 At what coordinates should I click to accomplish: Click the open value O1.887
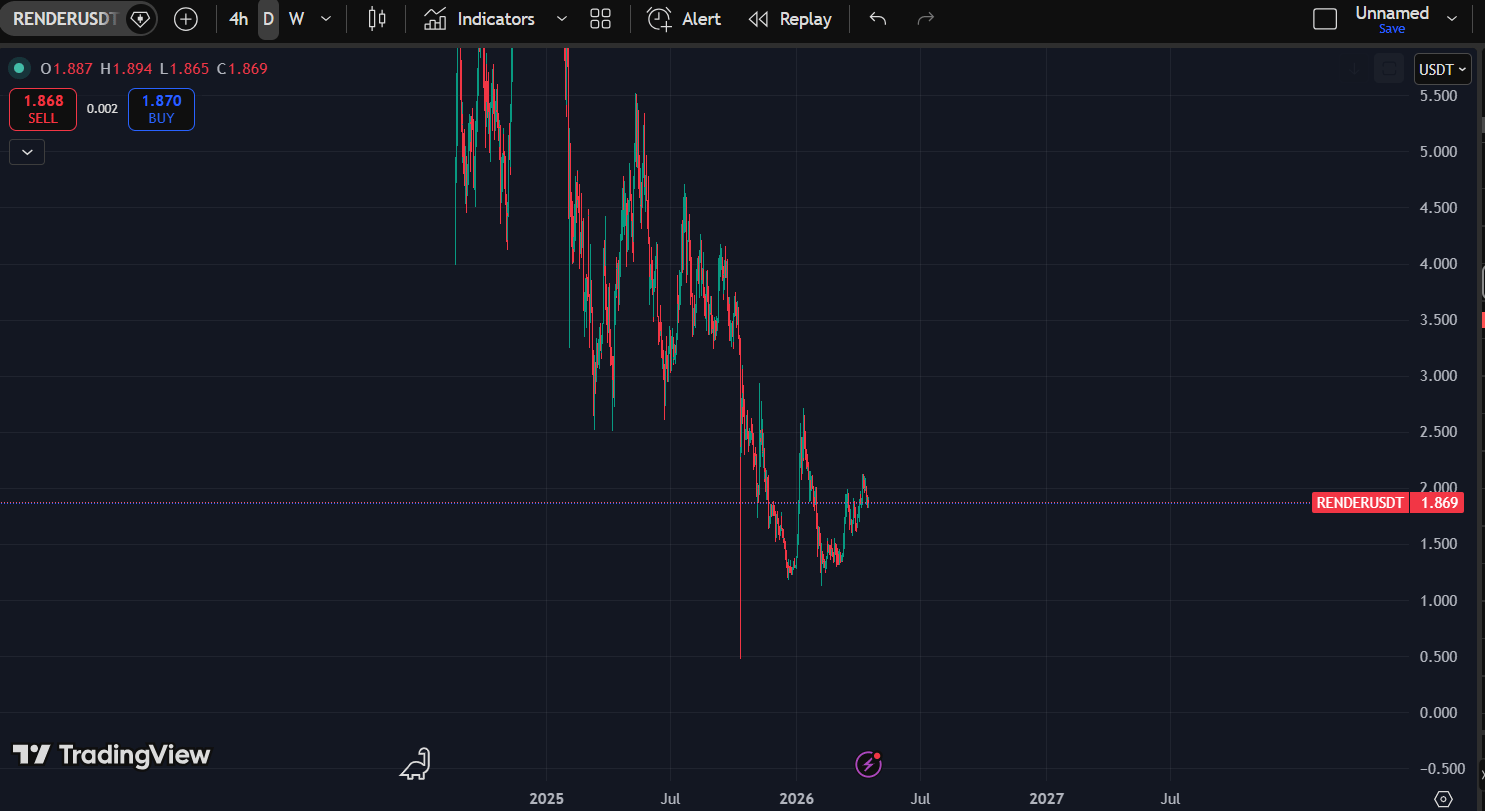coord(67,68)
